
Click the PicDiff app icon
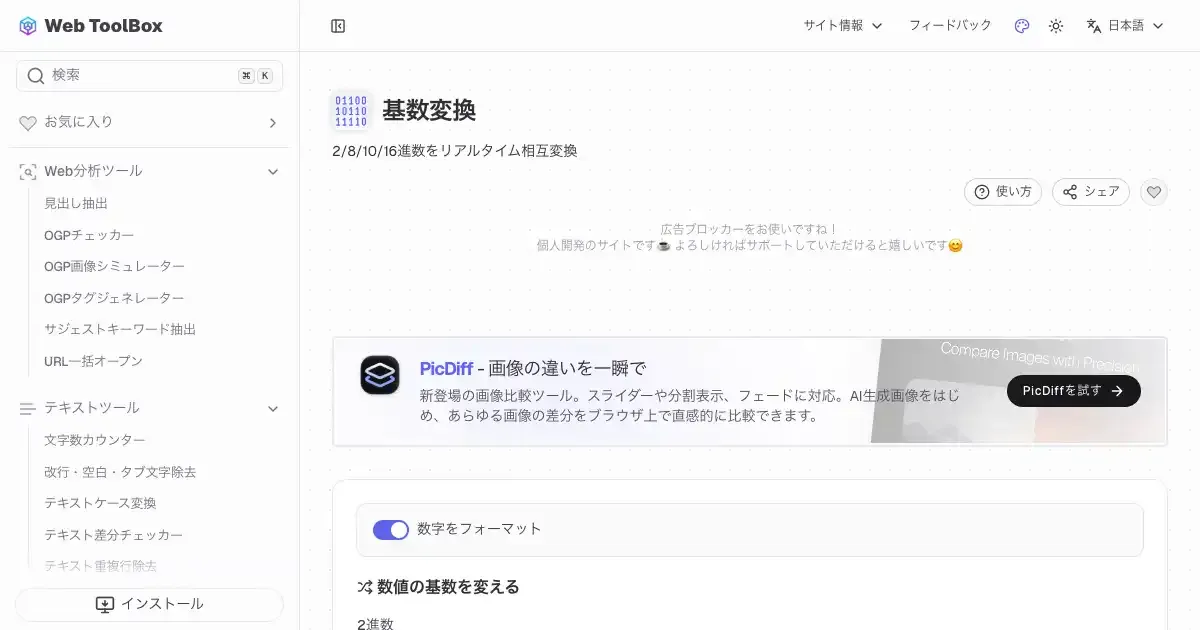tap(380, 375)
